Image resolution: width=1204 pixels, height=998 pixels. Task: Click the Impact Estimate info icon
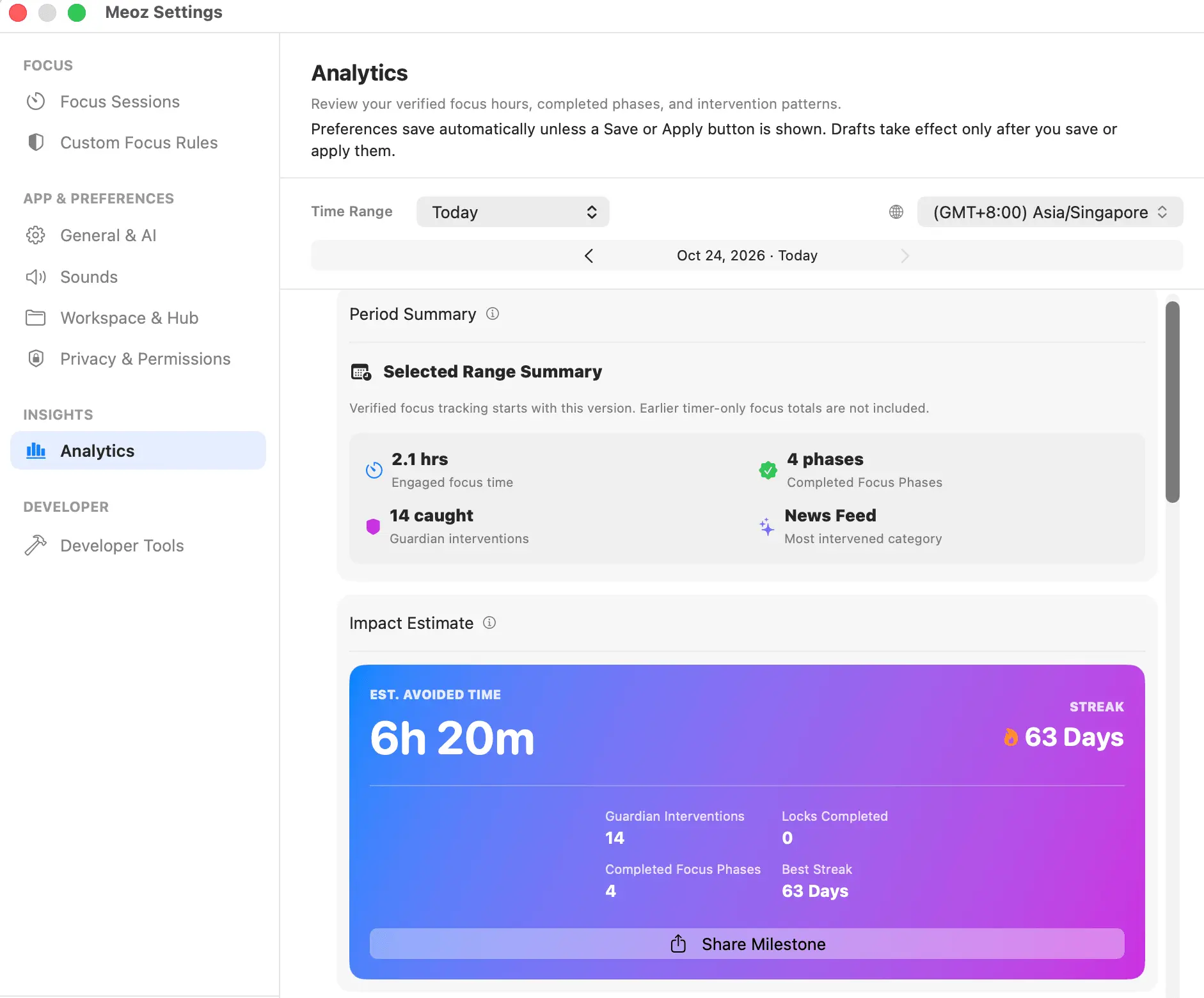(489, 622)
